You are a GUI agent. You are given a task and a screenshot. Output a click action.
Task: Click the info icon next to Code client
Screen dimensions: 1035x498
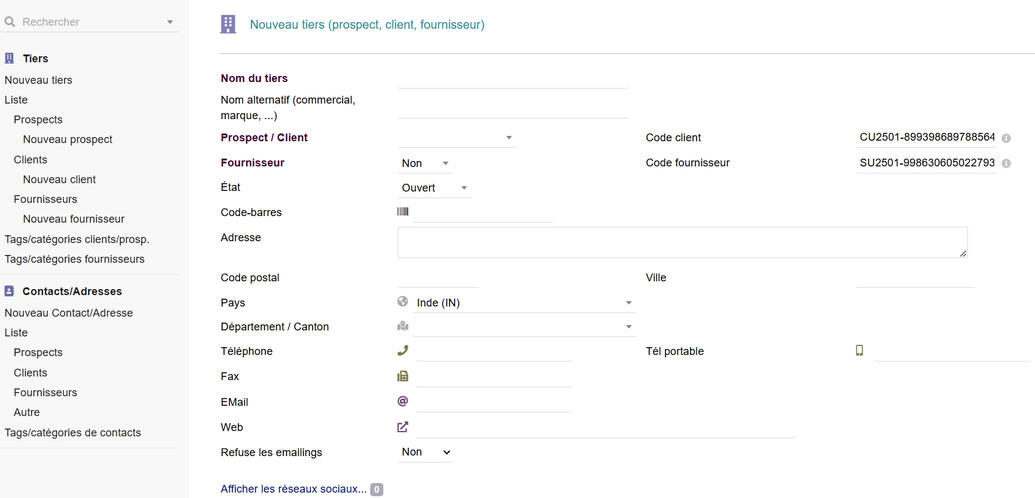(1006, 138)
